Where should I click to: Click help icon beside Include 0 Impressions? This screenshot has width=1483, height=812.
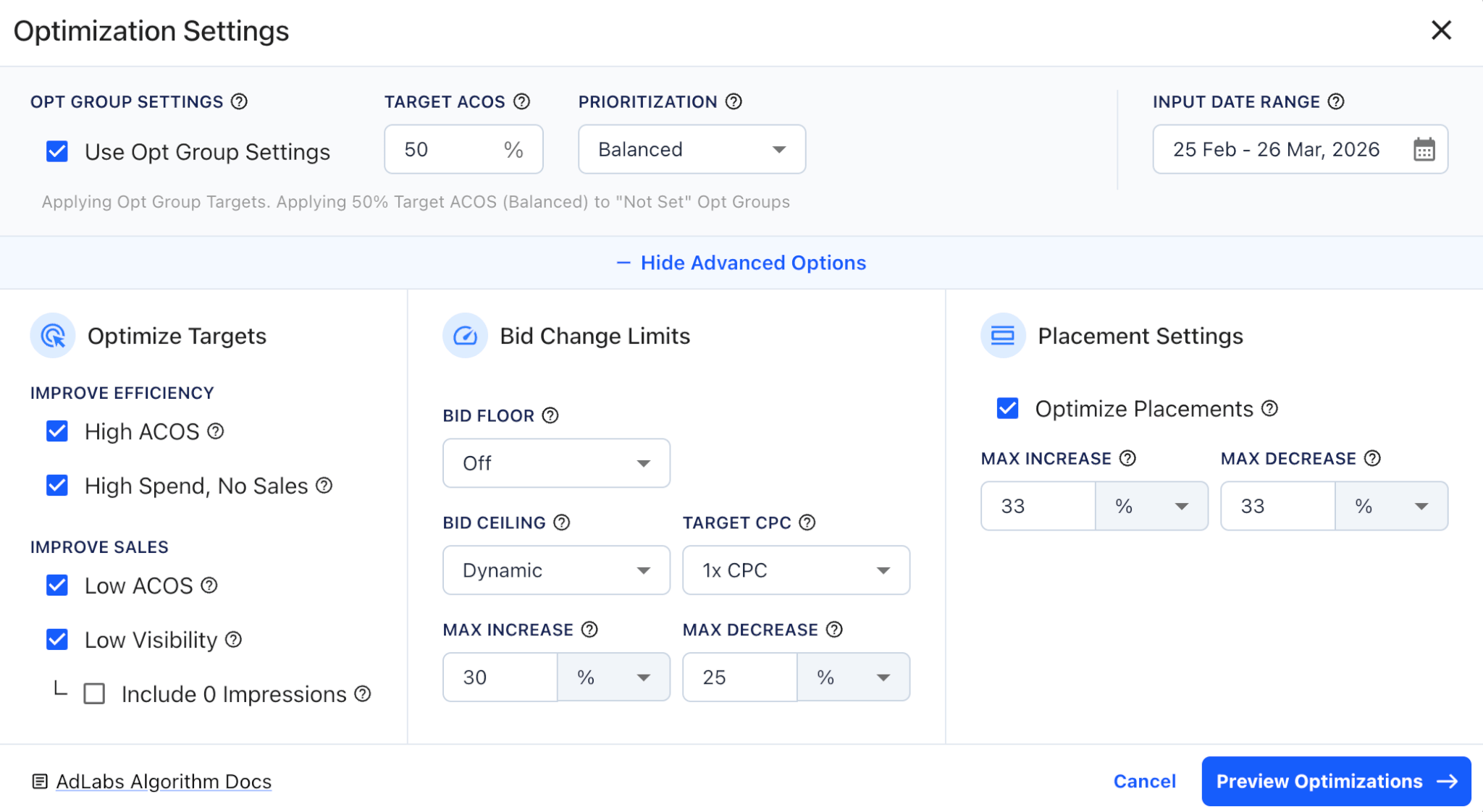coord(363,694)
